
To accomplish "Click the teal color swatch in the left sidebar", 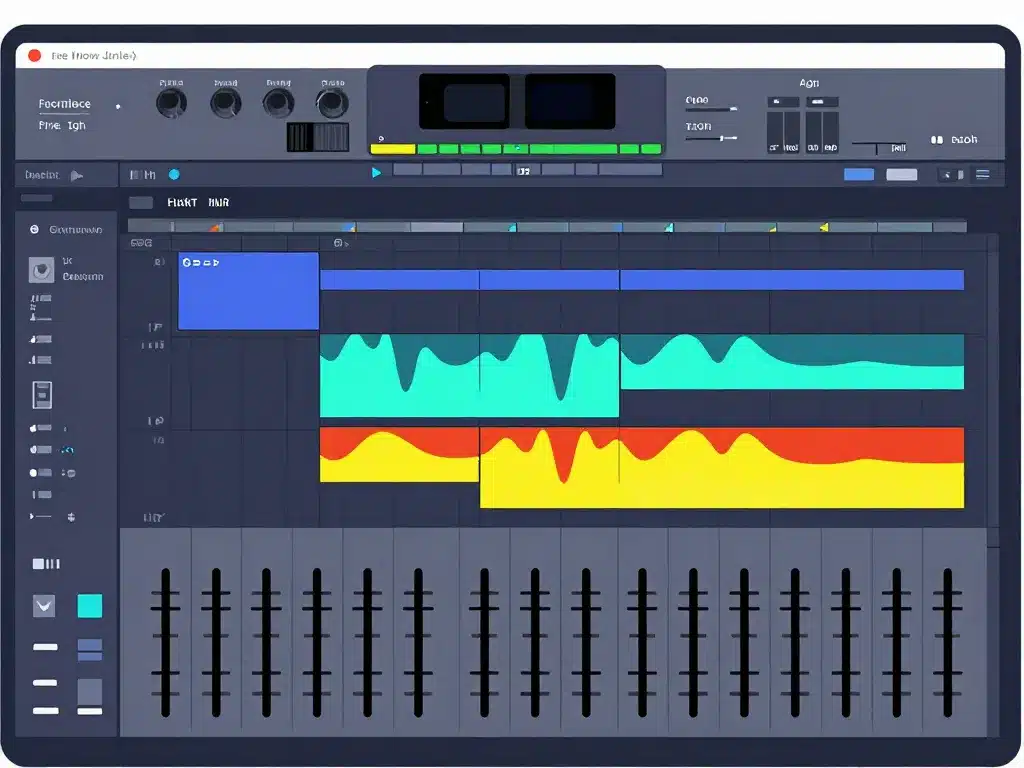I will pyautogui.click(x=90, y=606).
